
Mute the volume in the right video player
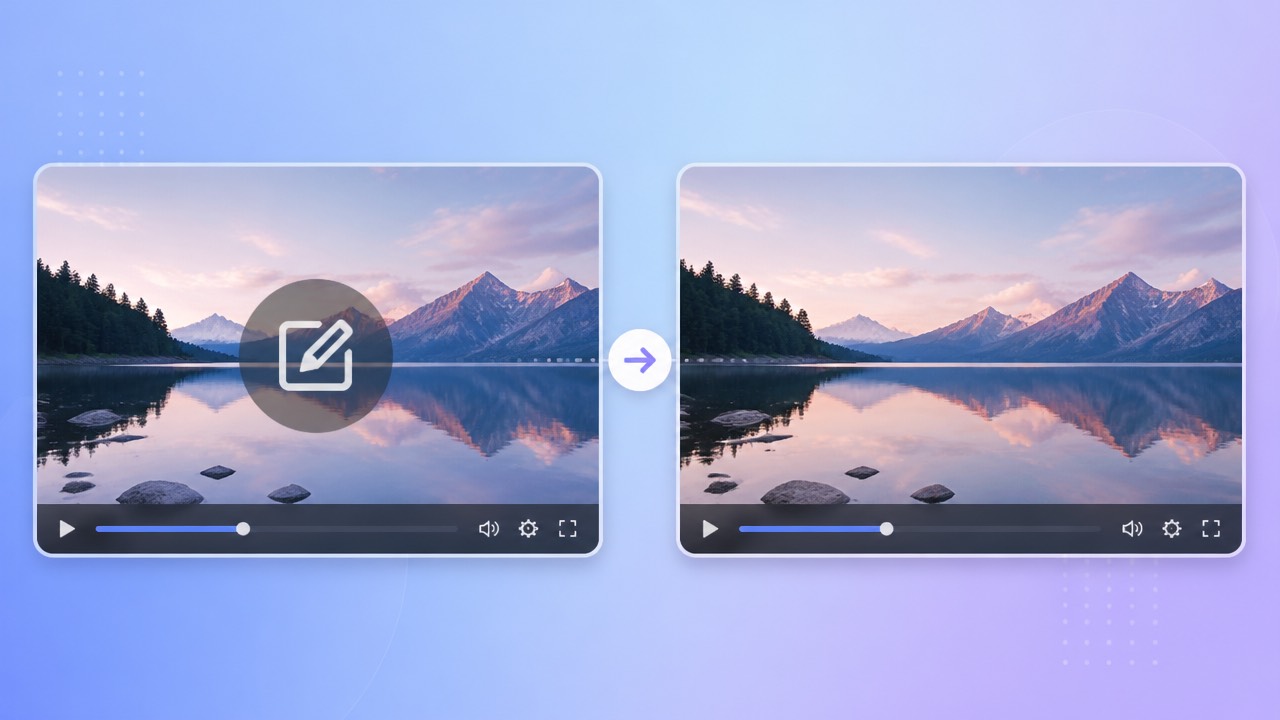click(x=1132, y=529)
